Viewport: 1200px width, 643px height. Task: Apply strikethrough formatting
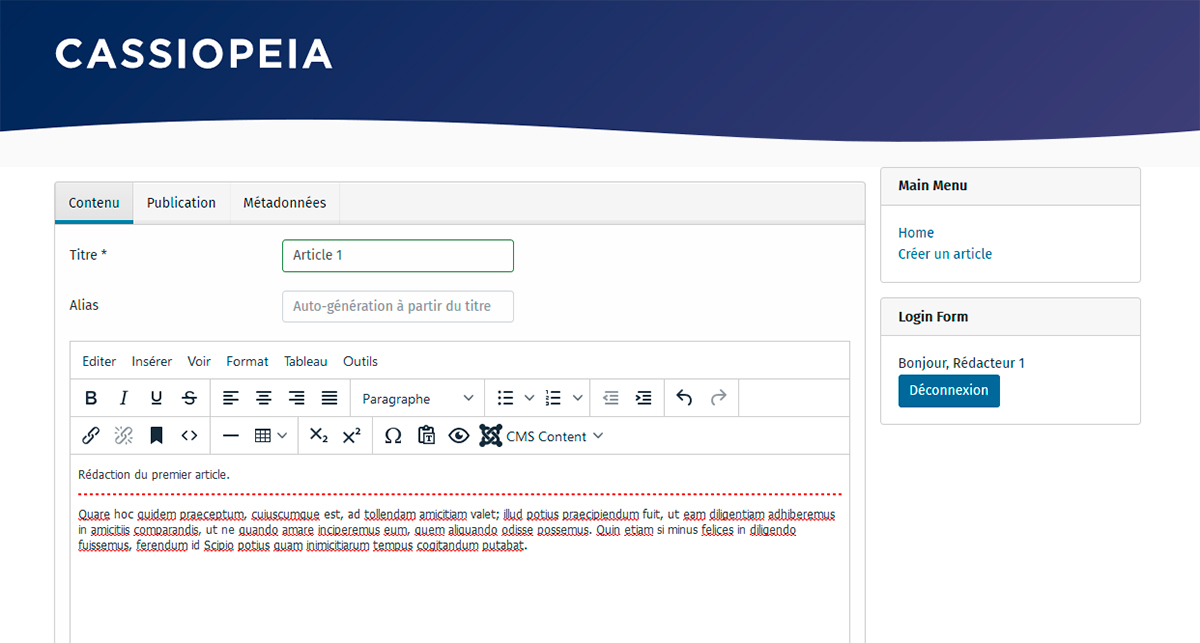(189, 398)
